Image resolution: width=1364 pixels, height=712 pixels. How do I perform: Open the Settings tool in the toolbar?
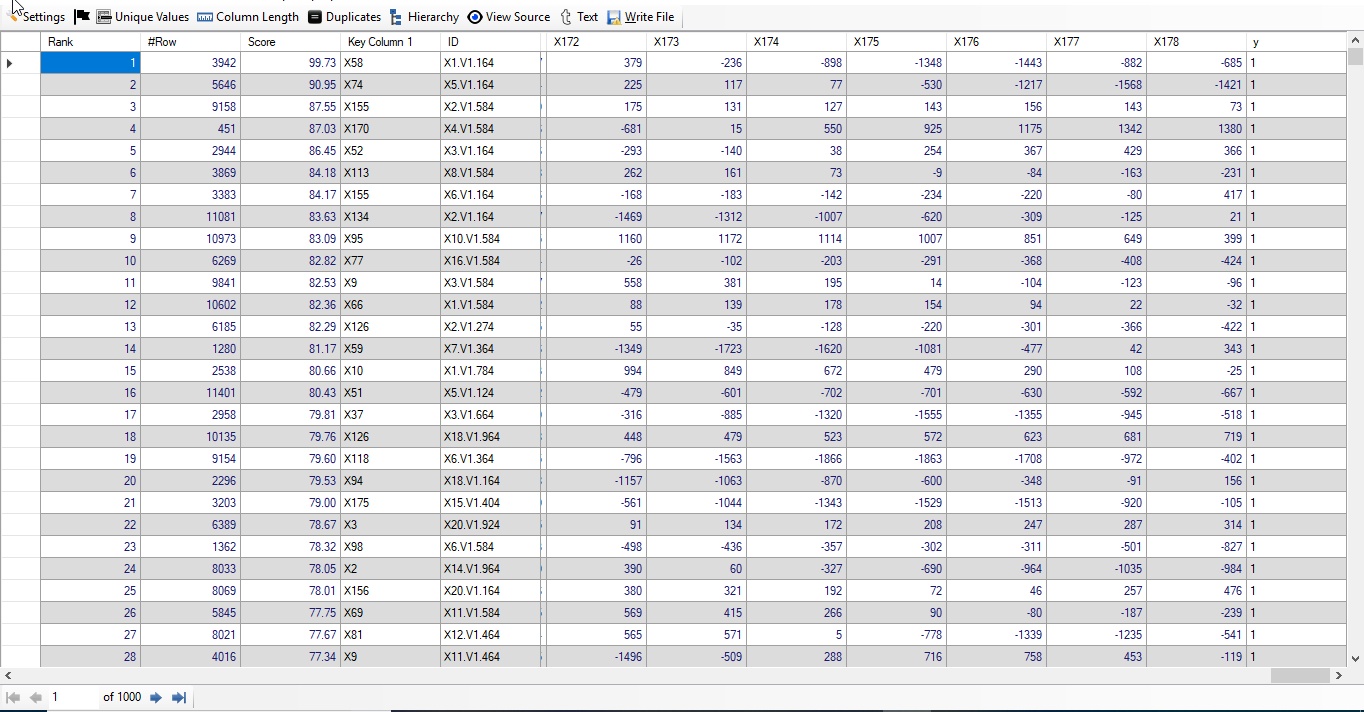[36, 17]
